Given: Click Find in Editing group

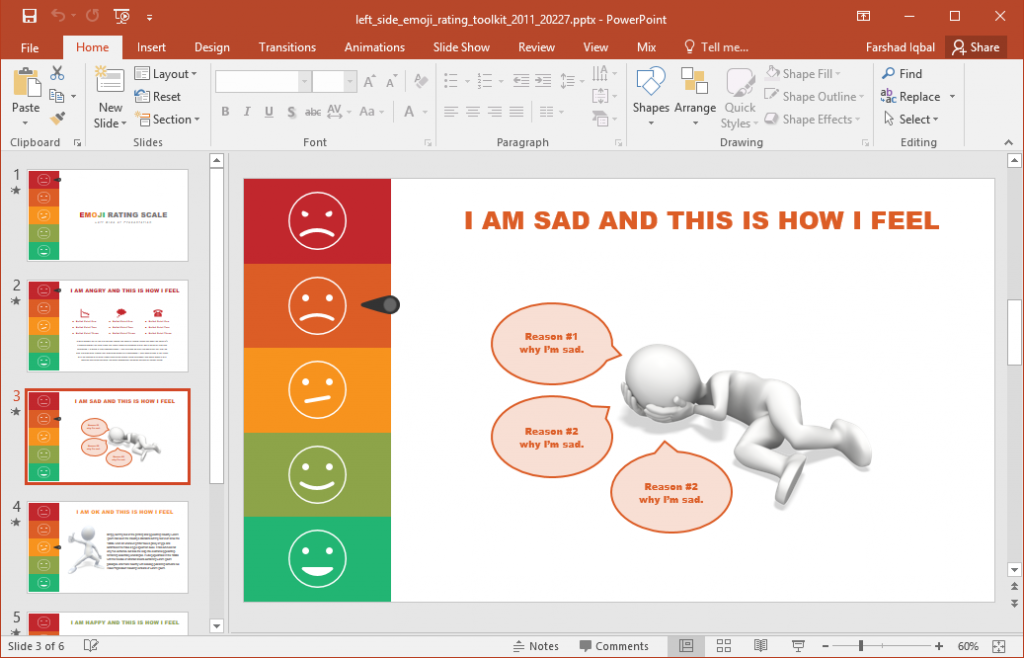Looking at the screenshot, I should pos(902,74).
